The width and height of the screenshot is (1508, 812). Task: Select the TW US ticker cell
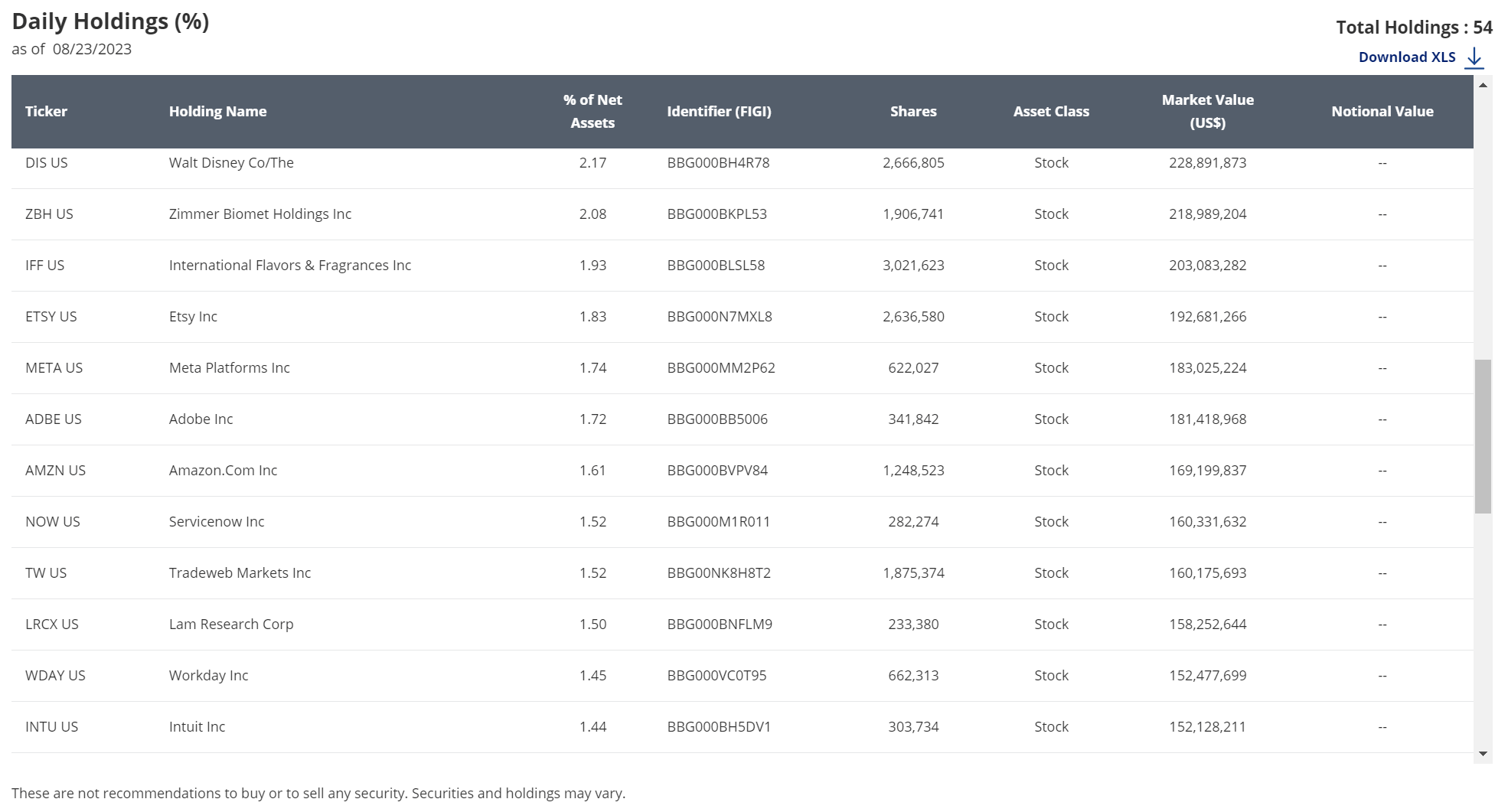tap(46, 573)
